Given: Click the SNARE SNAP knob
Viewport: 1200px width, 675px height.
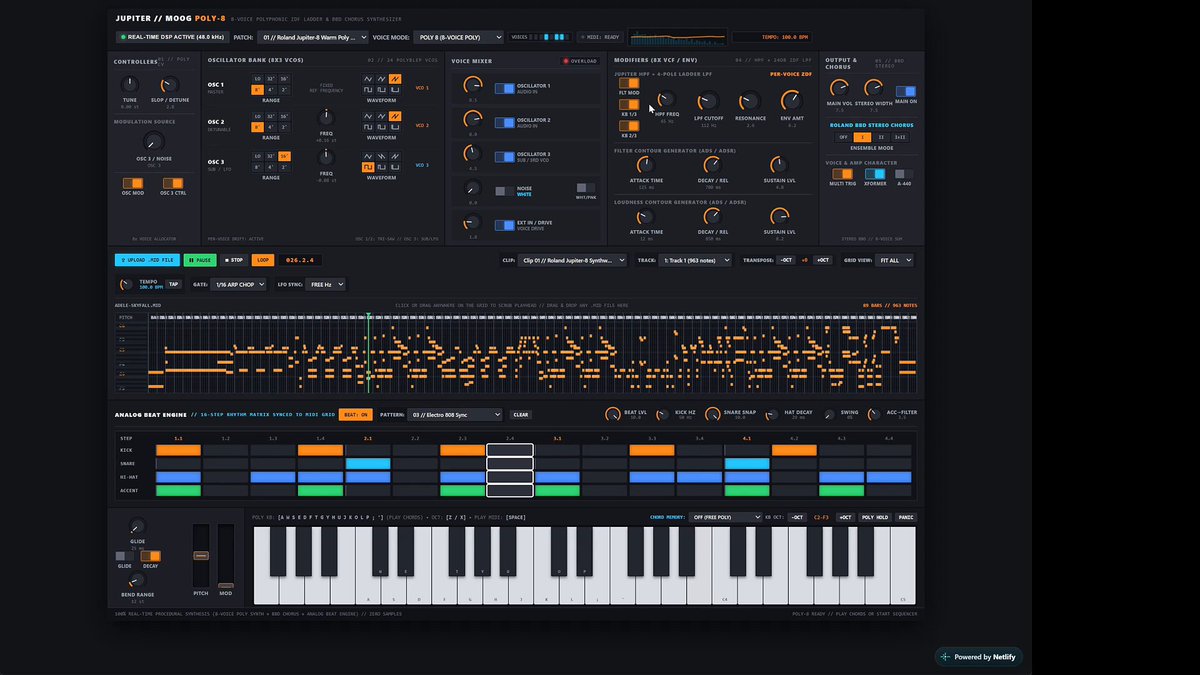Looking at the screenshot, I should pos(712,414).
